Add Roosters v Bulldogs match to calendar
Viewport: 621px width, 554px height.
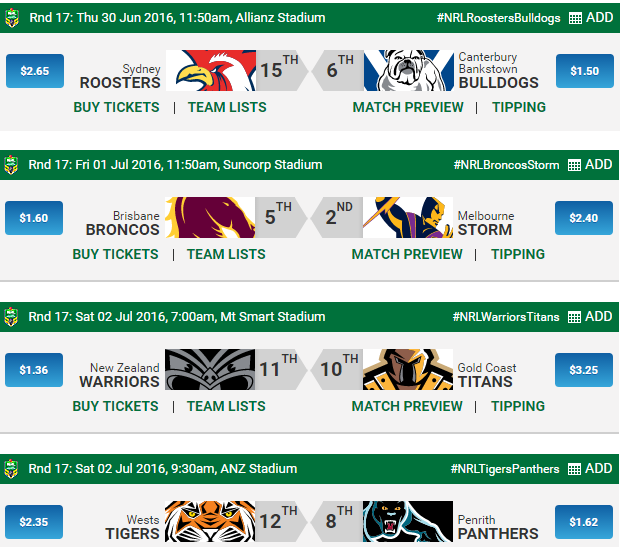590,18
